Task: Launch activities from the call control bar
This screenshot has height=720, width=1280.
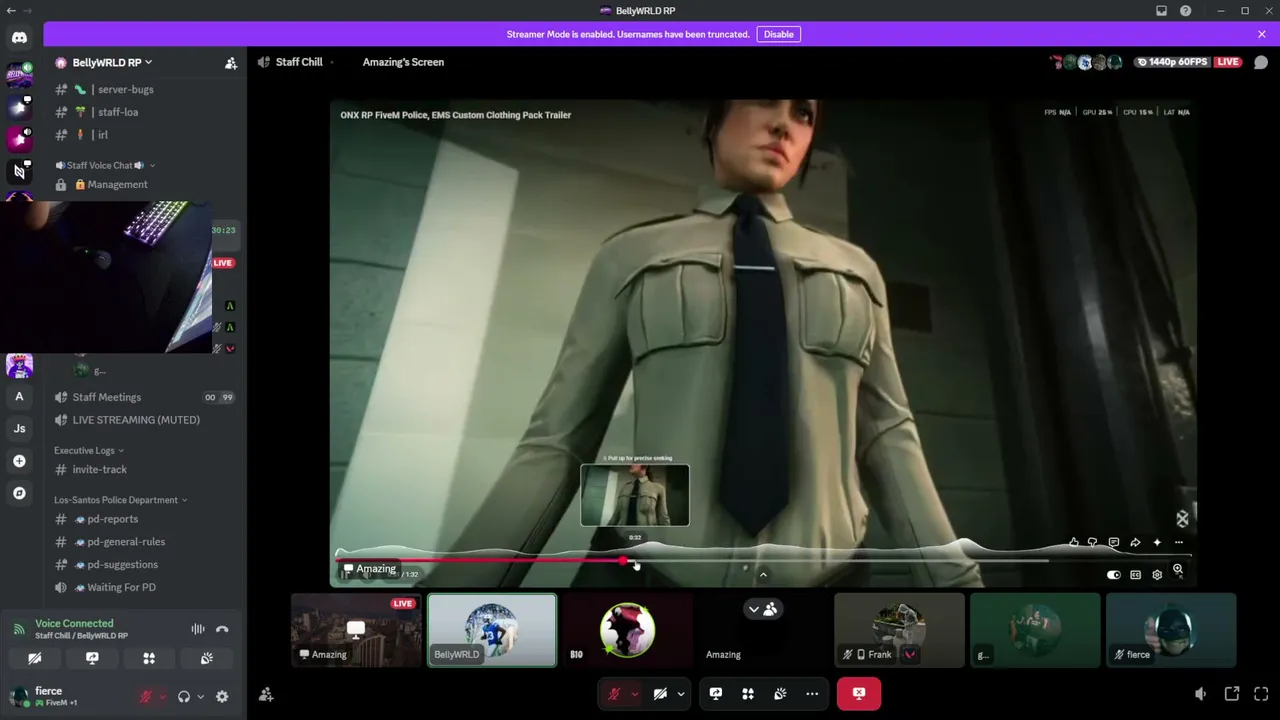Action: tap(748, 694)
